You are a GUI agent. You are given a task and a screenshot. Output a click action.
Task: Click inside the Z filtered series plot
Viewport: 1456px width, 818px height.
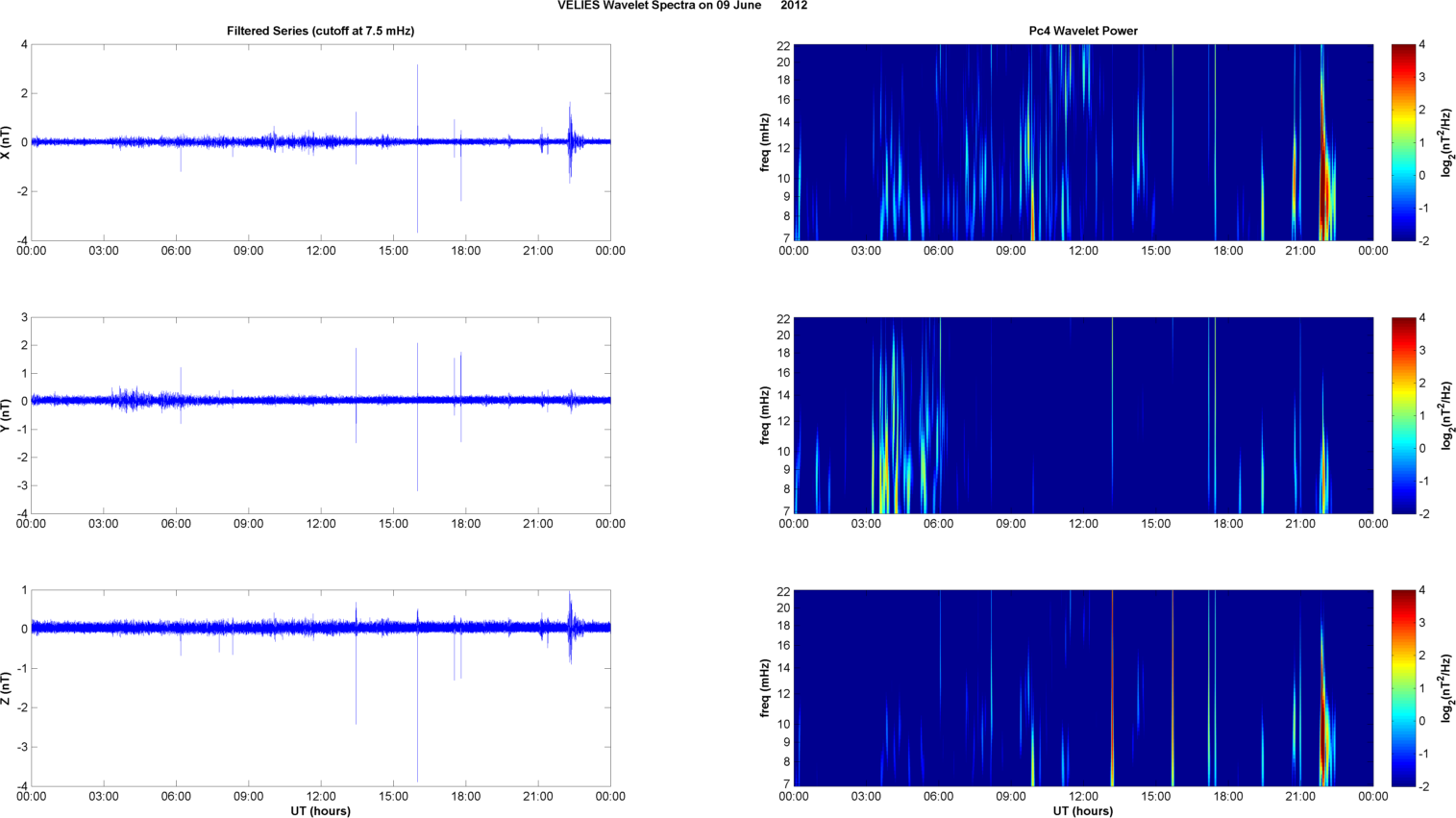click(x=321, y=688)
